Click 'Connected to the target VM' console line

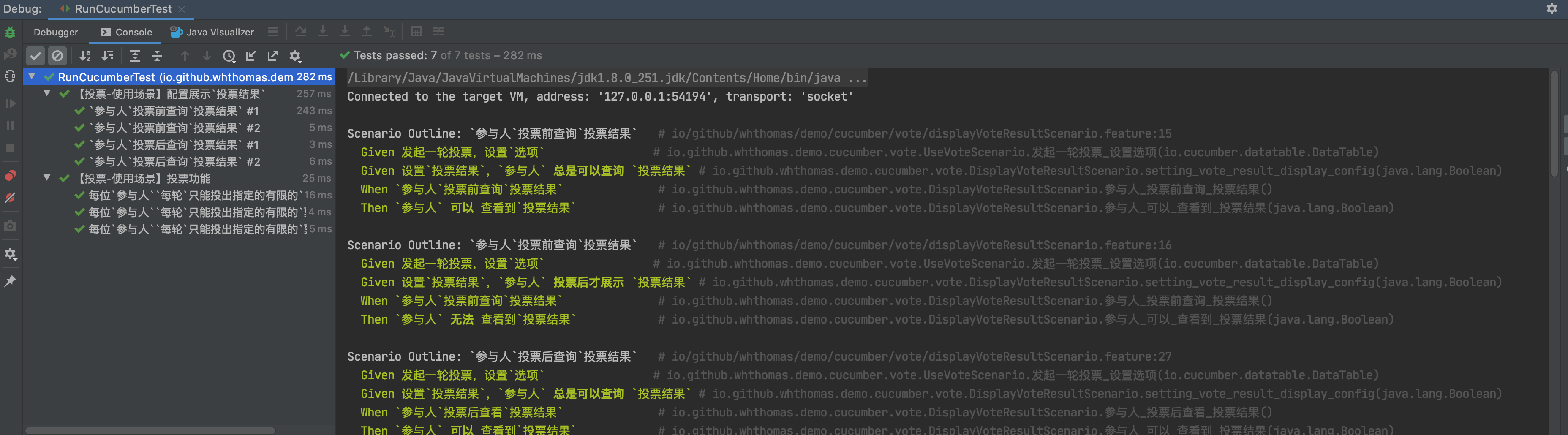[600, 96]
